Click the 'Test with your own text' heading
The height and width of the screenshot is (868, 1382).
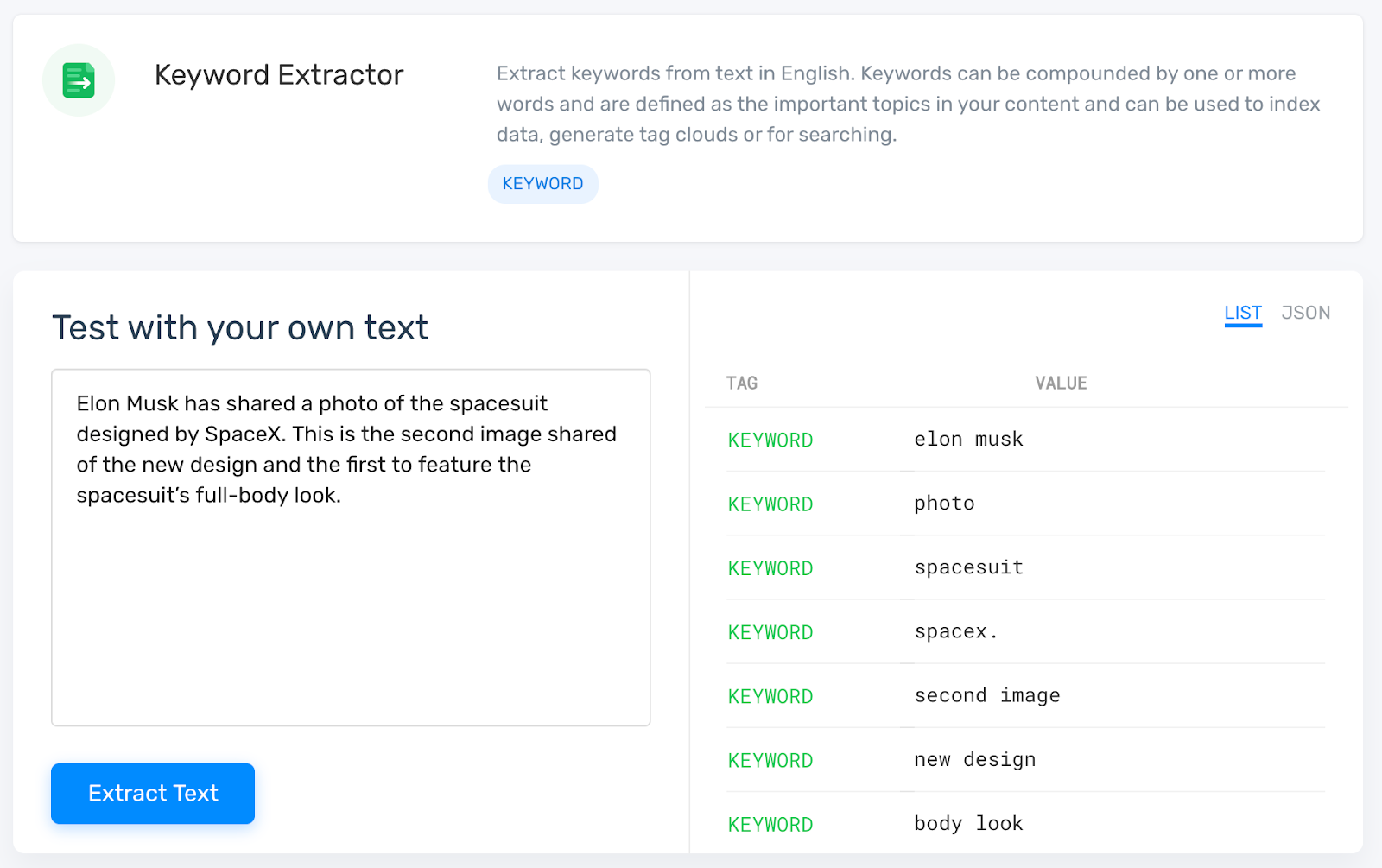click(240, 328)
